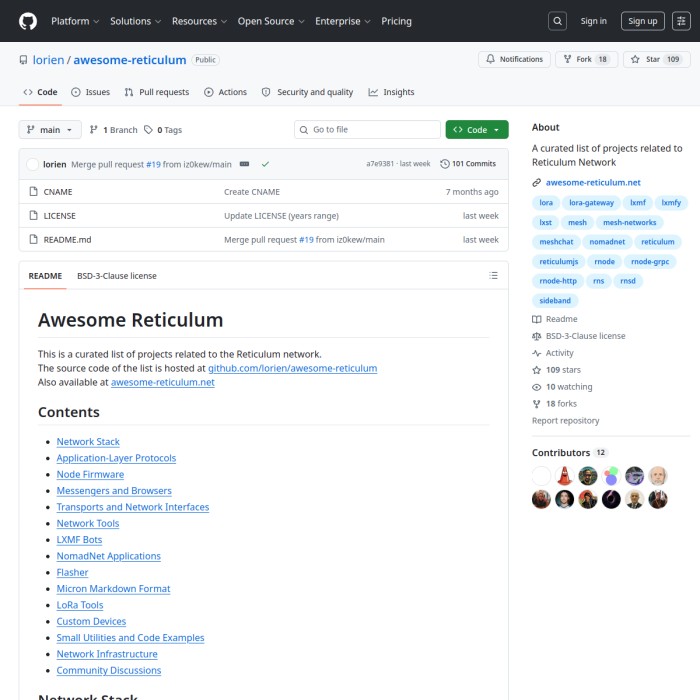
Task: Open the Activity link
Action: (553, 353)
